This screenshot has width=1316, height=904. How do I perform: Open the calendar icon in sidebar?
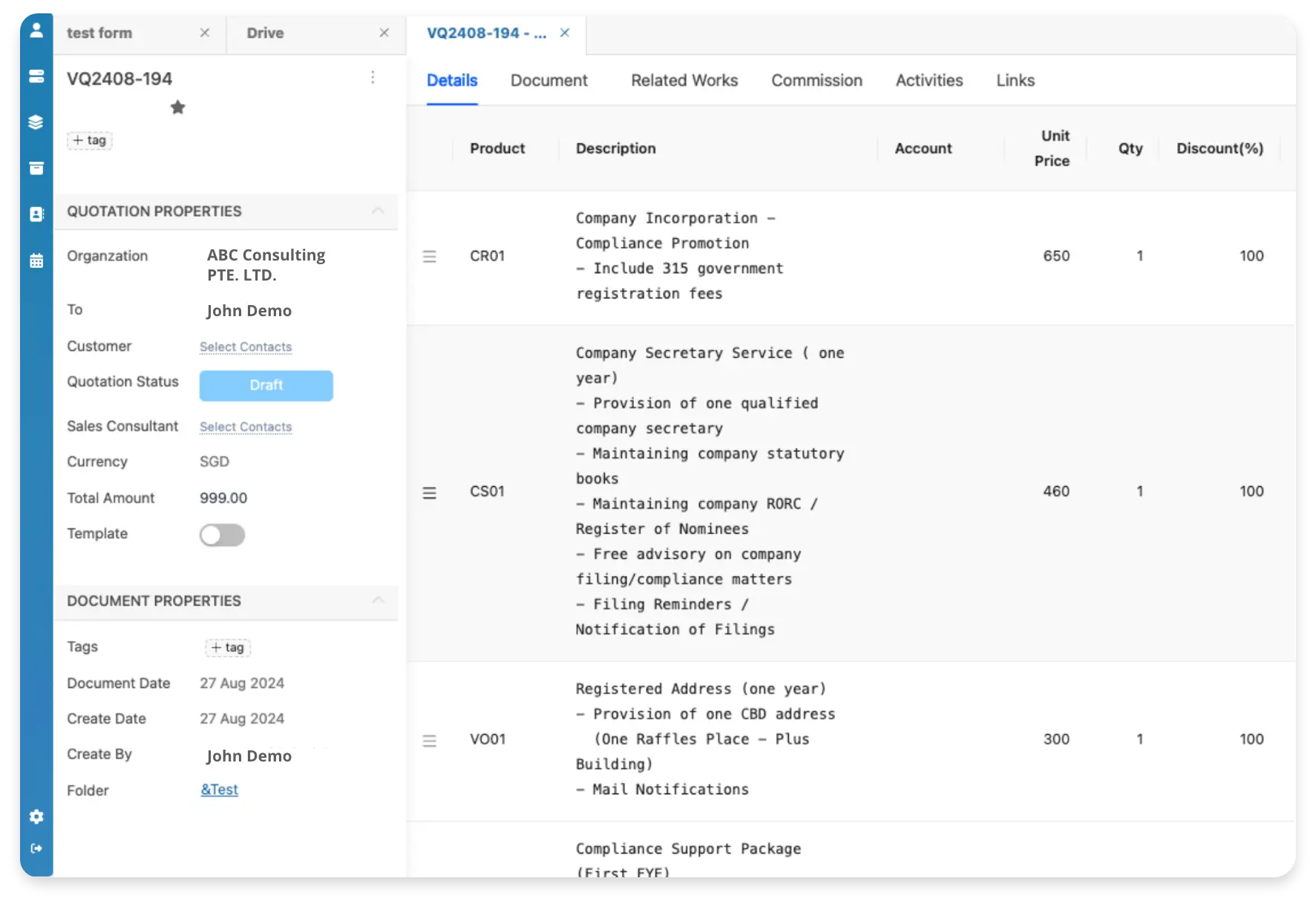click(x=36, y=261)
